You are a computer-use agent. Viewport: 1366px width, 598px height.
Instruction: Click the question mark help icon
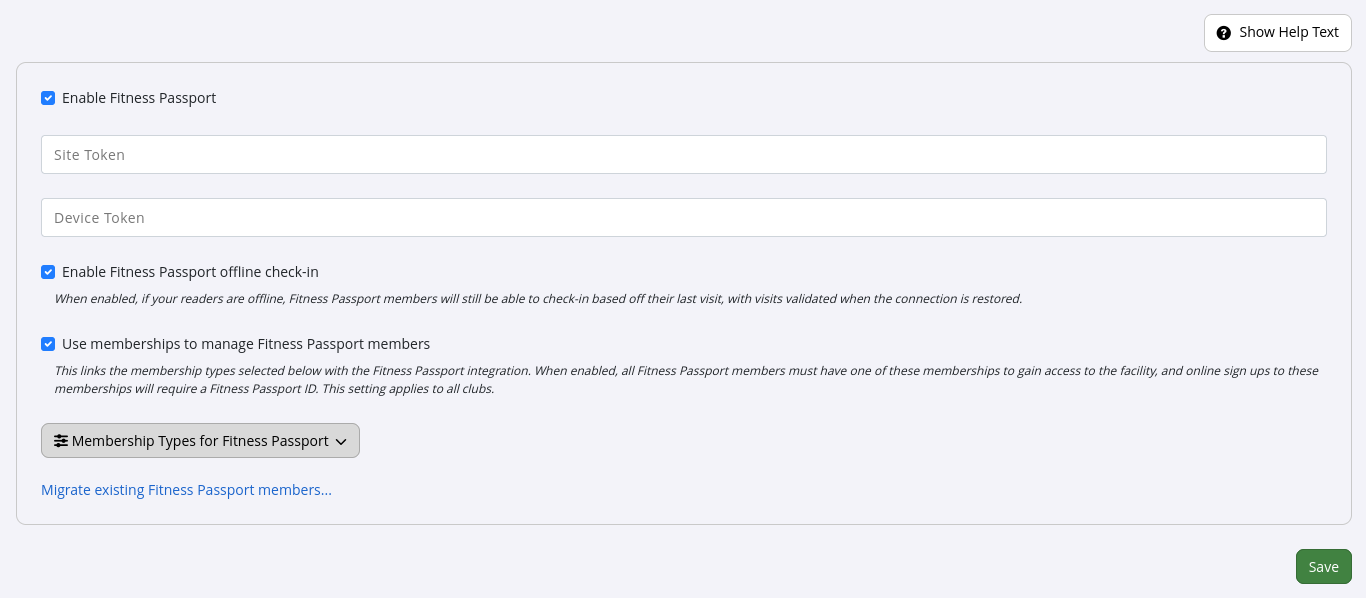click(x=1223, y=33)
